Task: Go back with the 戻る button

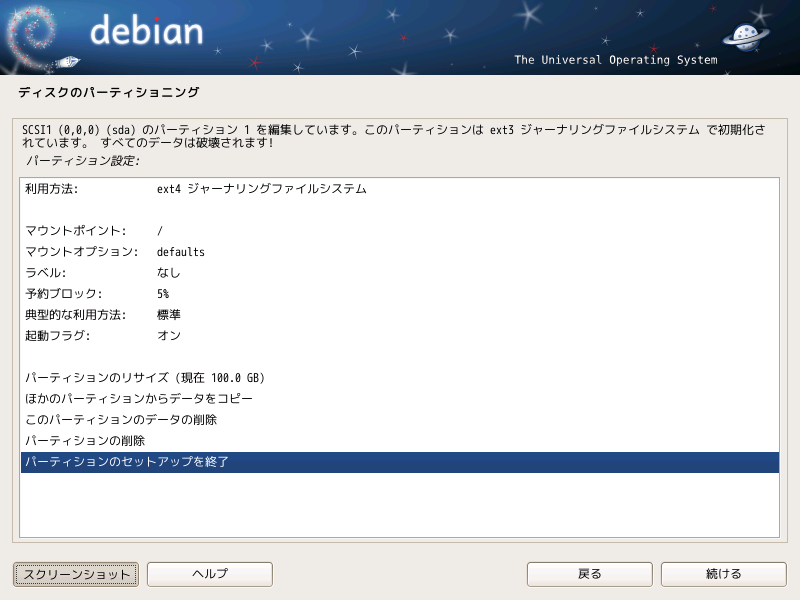Action: tap(589, 574)
